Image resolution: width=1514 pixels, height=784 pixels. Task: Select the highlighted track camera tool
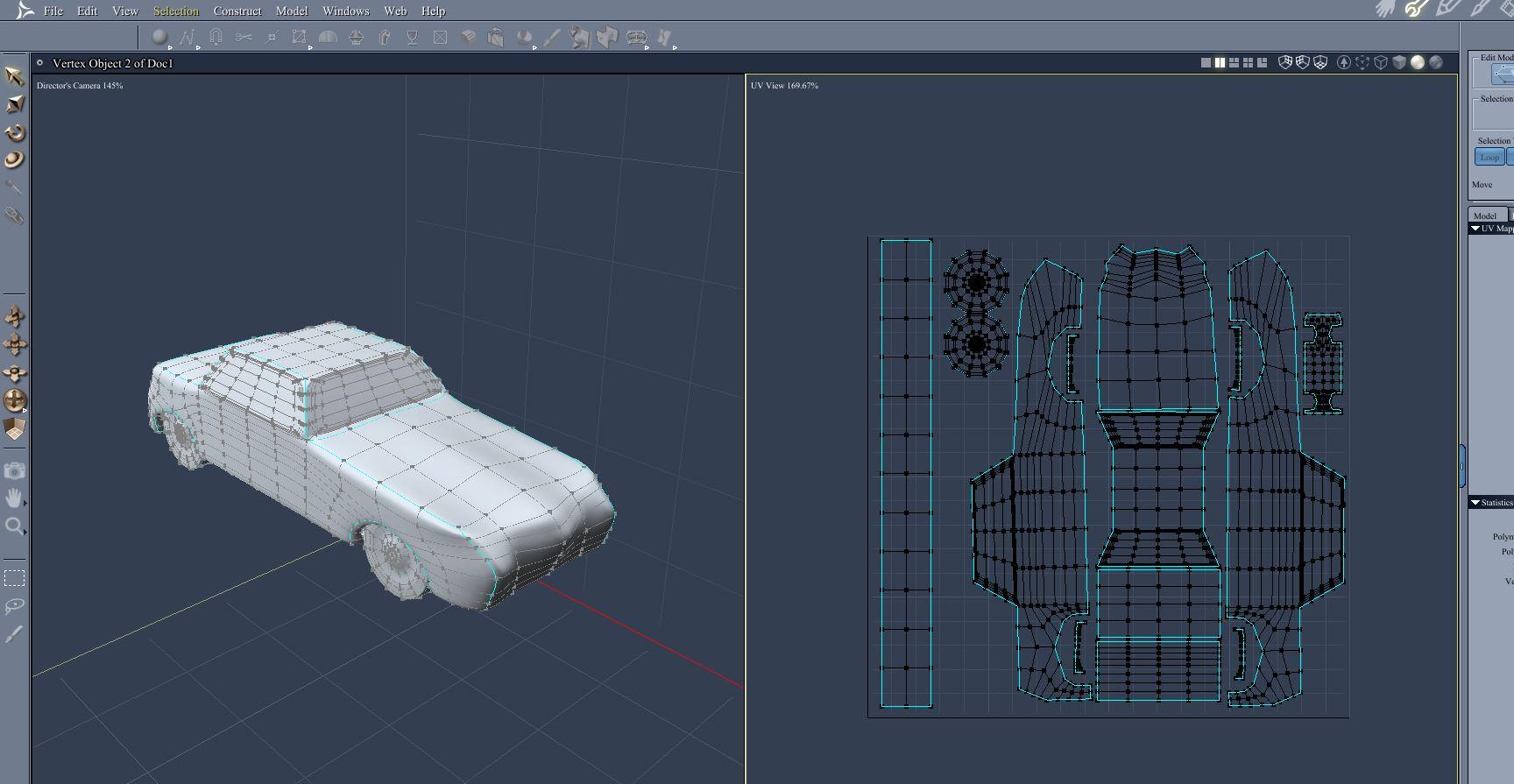(15, 400)
